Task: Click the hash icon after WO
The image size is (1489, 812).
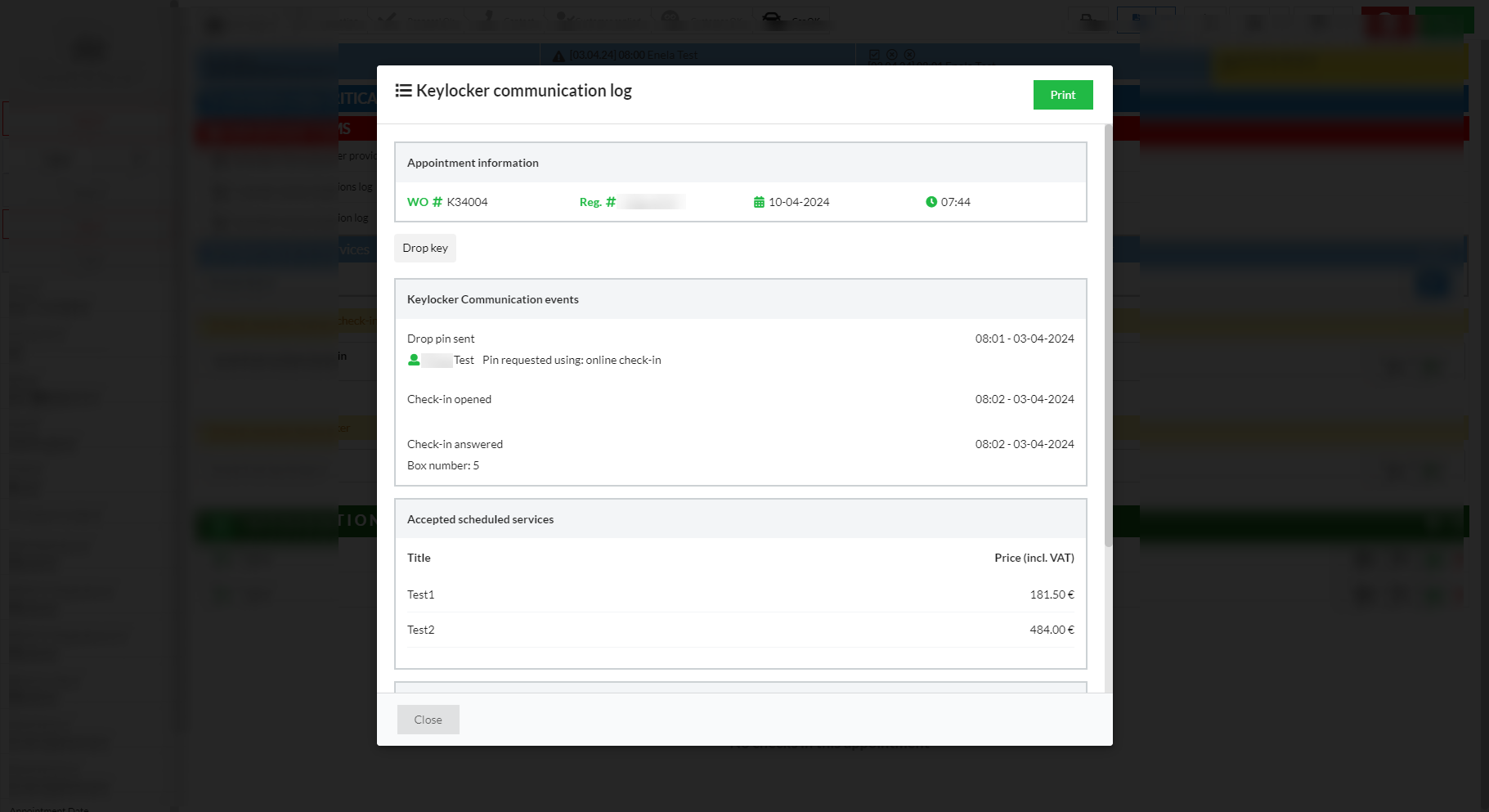Action: tap(437, 202)
